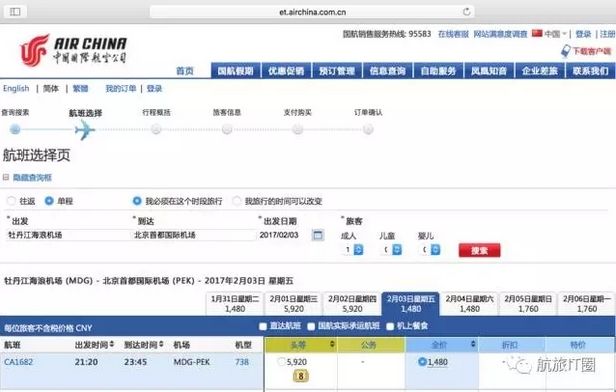The height and width of the screenshot is (392, 616).
Task: Click the 8 seats remaining badge
Action: pyautogui.click(x=301, y=376)
